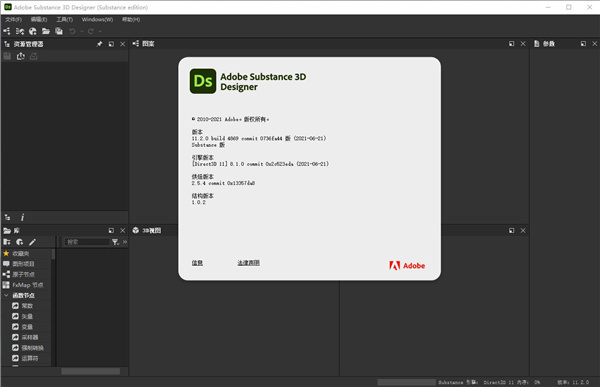Image resolution: width=600 pixels, height=387 pixels.
Task: Click the new graph icon in main toolbar
Action: (x=7, y=31)
